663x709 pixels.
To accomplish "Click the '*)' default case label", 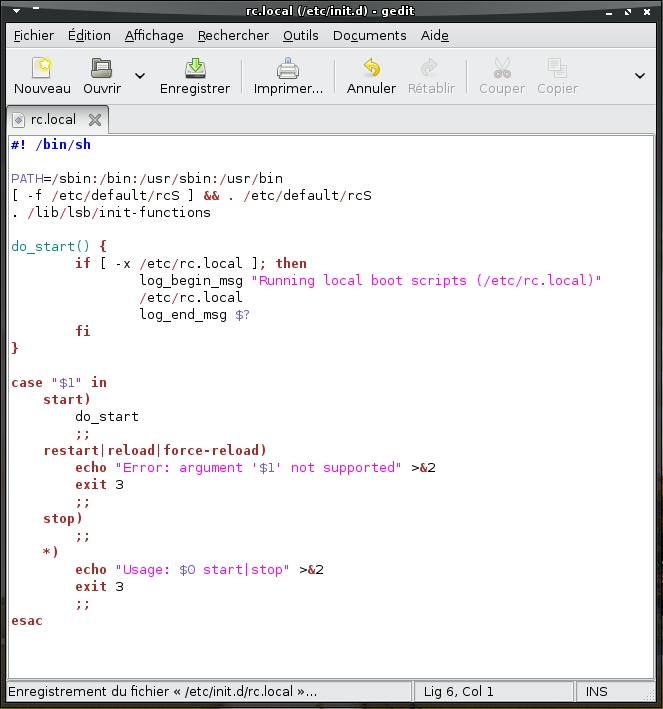I will click(51, 553).
